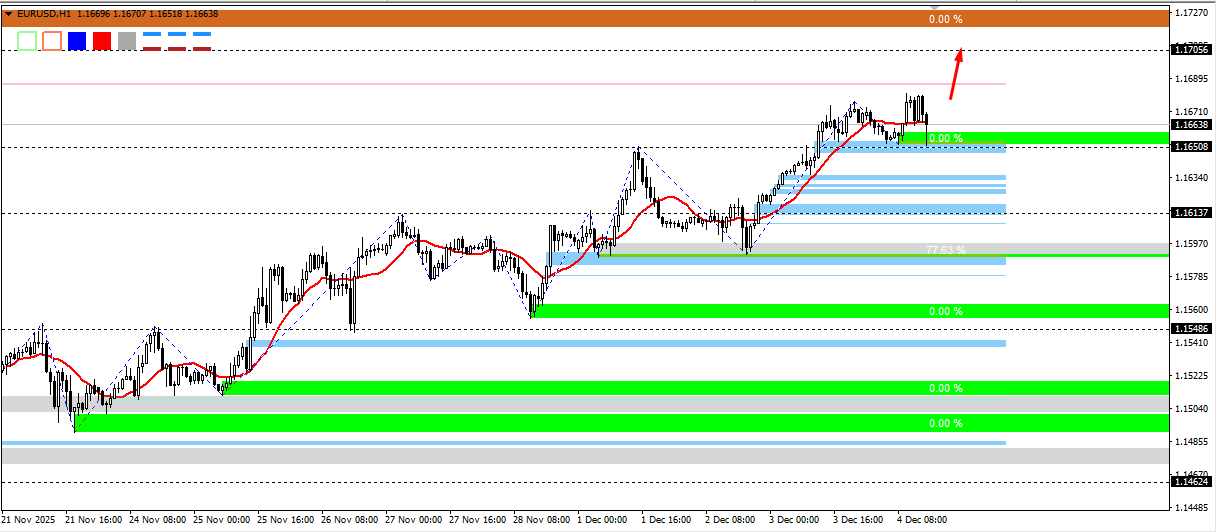Viewport: 1216px width, 532px height.
Task: Click the 2 Dec 08:00 time label
Action: tap(731, 521)
